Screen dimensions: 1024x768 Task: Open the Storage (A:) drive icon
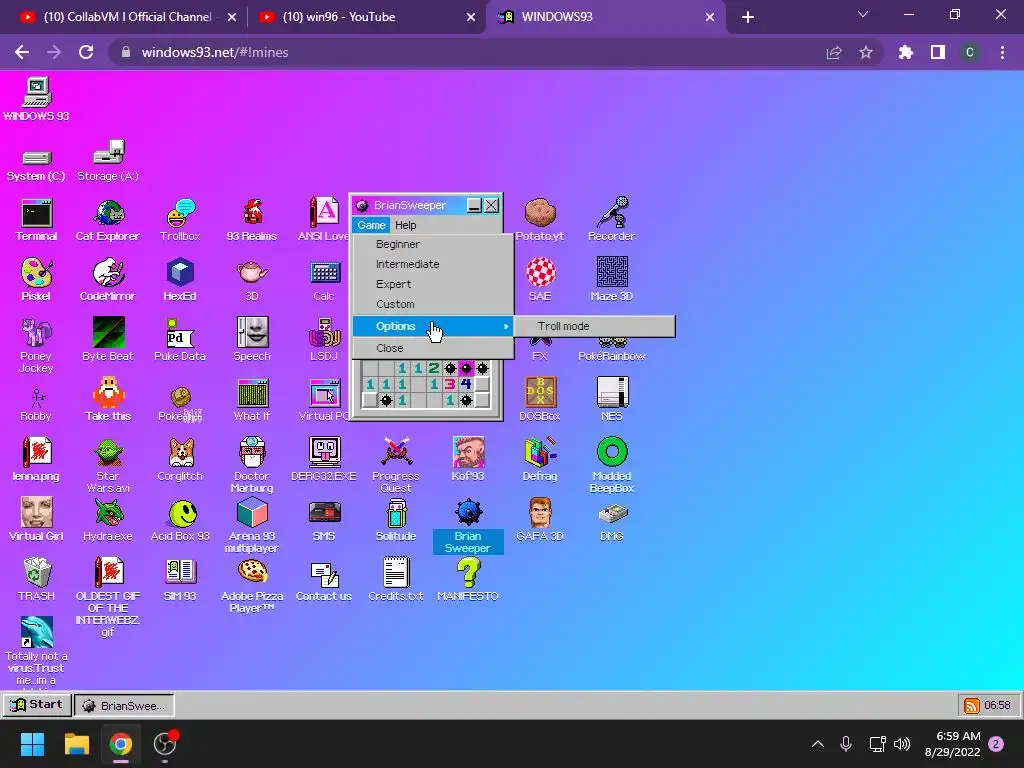[x=108, y=161]
